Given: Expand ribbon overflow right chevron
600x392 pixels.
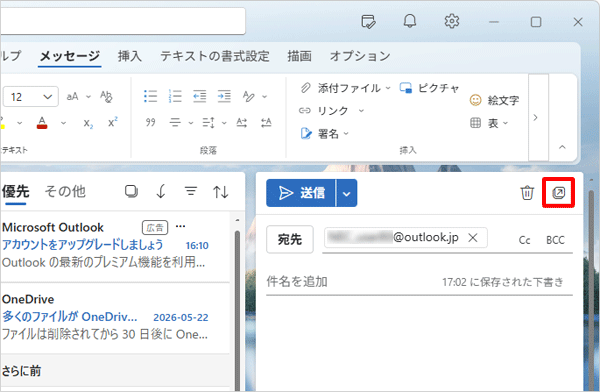Looking at the screenshot, I should 535,118.
